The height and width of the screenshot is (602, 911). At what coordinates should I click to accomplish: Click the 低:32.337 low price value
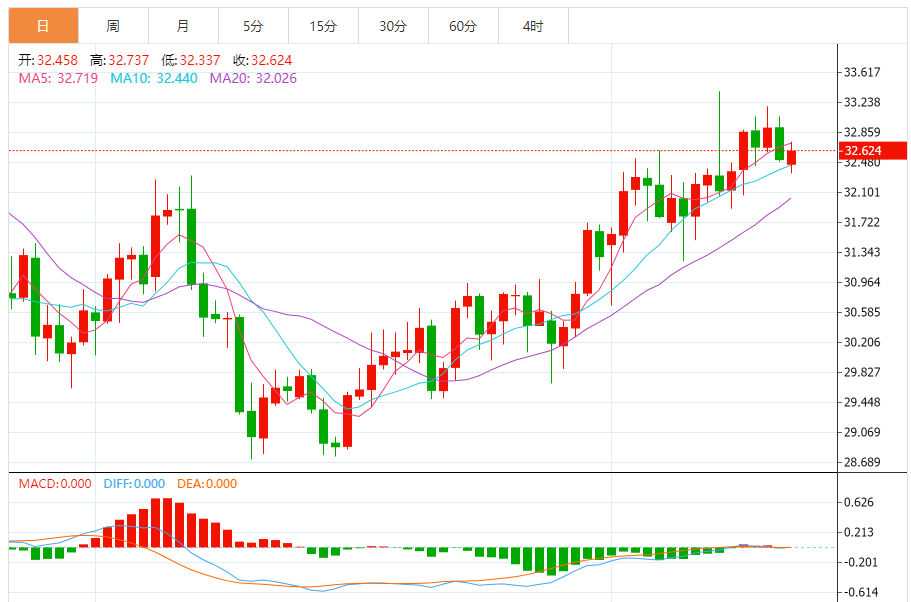pyautogui.click(x=191, y=60)
